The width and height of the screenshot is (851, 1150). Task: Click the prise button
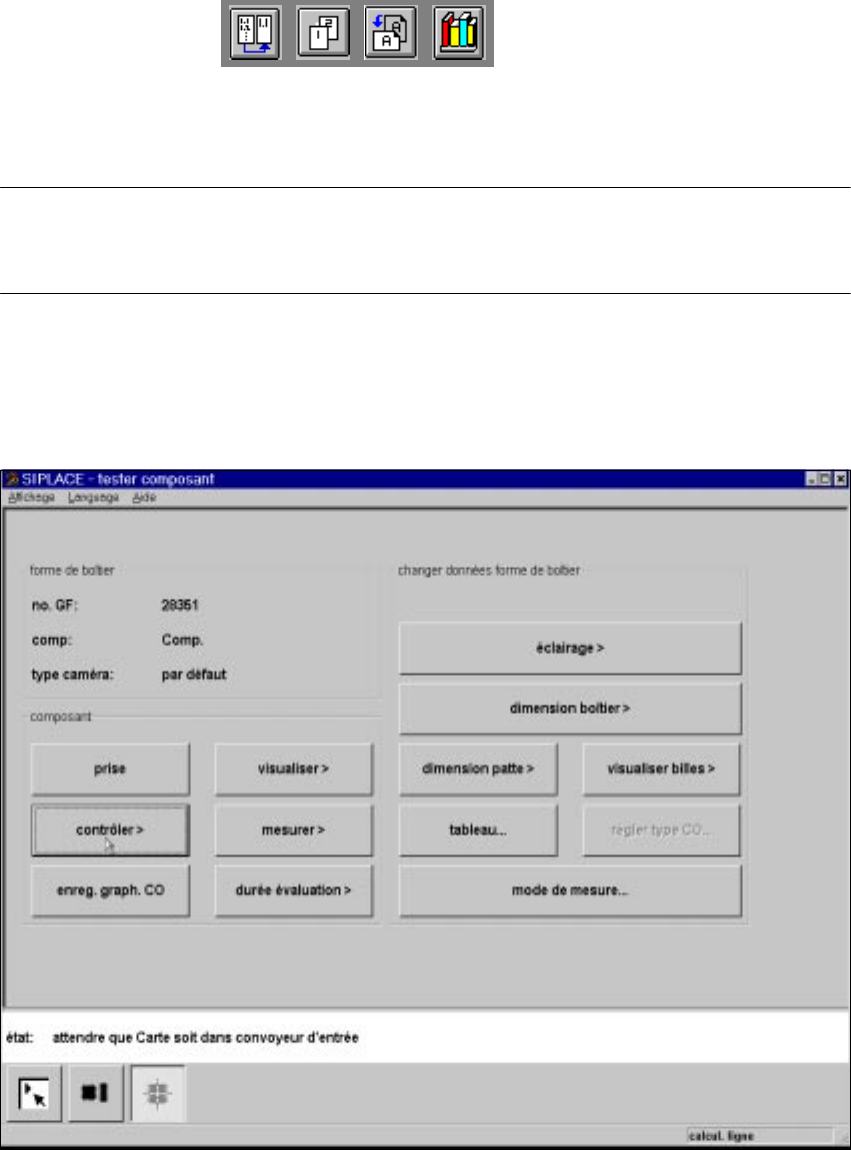(x=110, y=769)
